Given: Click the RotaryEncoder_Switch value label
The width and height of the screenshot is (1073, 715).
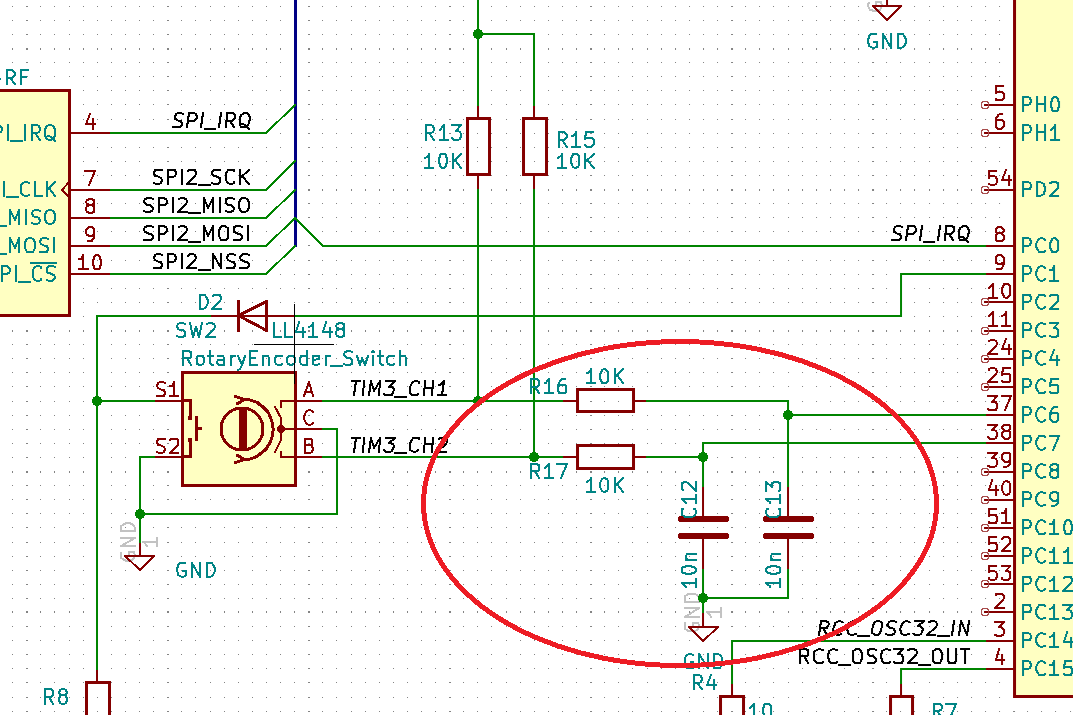Looking at the screenshot, I should tap(294, 359).
